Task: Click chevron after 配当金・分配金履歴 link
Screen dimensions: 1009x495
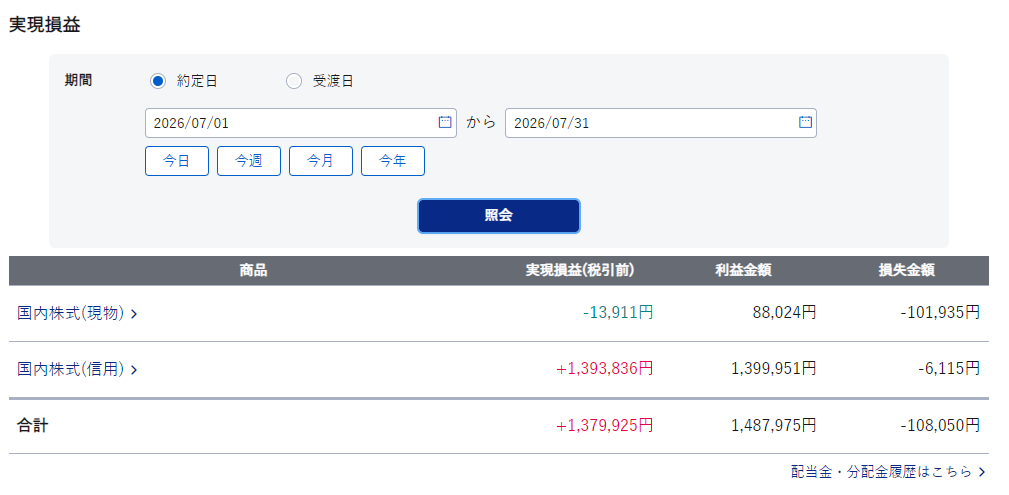Action: point(982,472)
